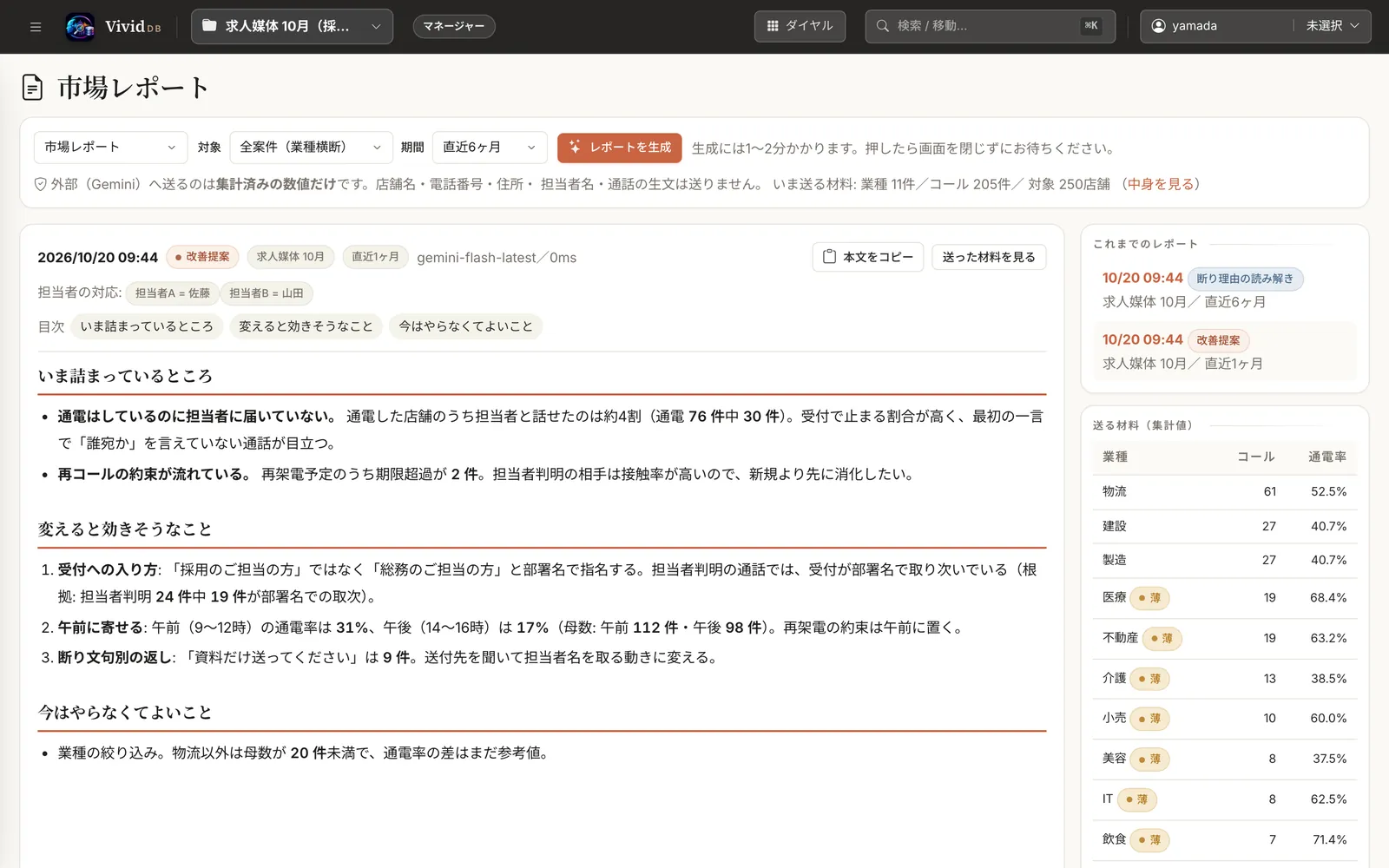The width and height of the screenshot is (1389, 868).
Task: Click the 建設 row in the materials table
Action: click(1224, 526)
